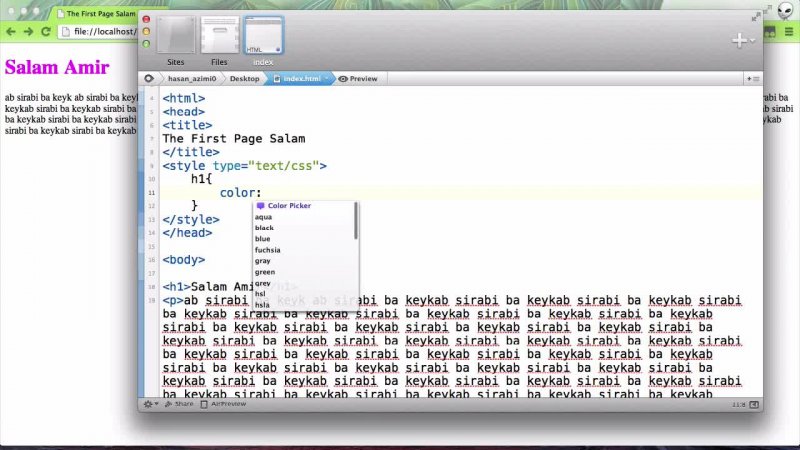Image resolution: width=800 pixels, height=450 pixels.
Task: Navigate to Desktop in path bar
Action: [245, 78]
